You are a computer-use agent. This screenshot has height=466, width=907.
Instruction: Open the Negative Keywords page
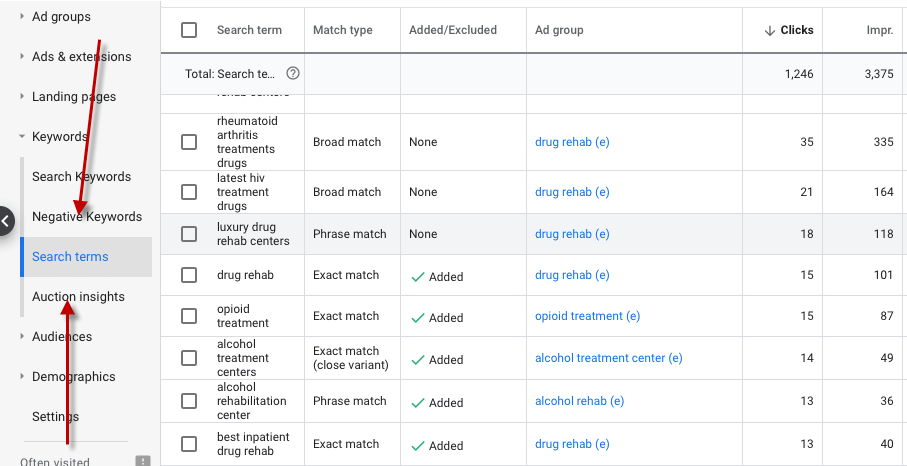87,217
